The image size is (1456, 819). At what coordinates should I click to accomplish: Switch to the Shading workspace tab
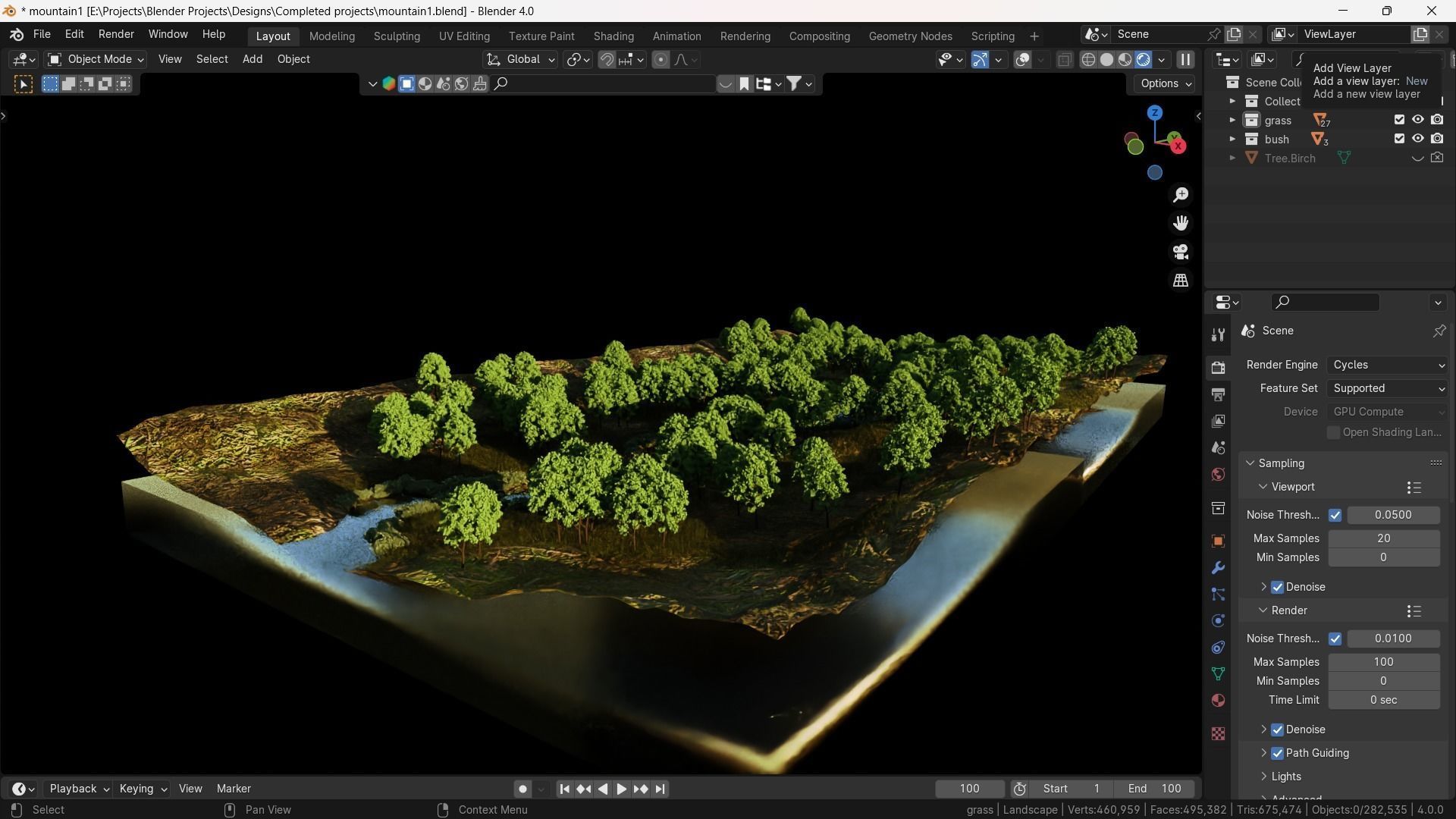point(613,36)
